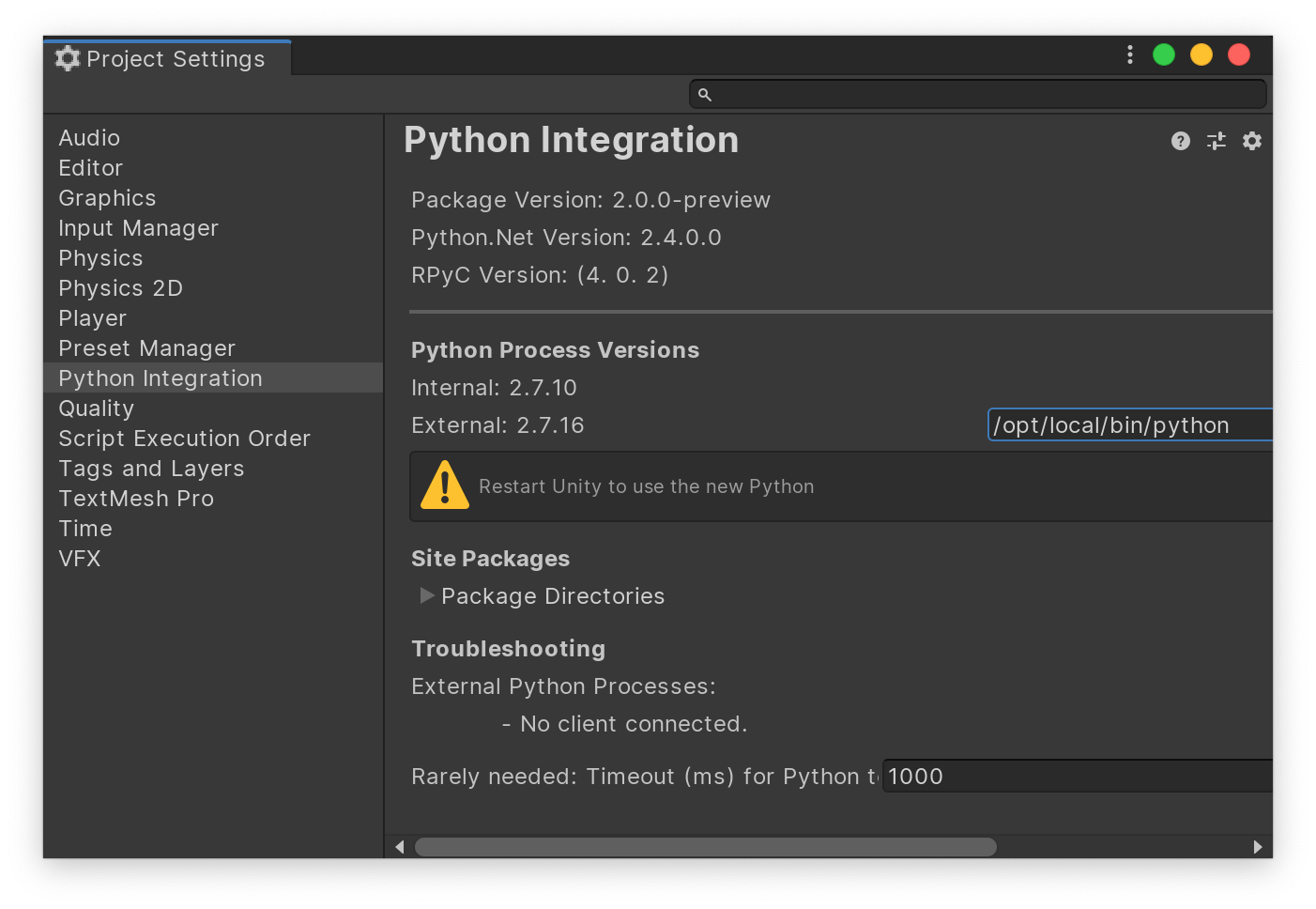Open the settings gear in panel header

1252,141
